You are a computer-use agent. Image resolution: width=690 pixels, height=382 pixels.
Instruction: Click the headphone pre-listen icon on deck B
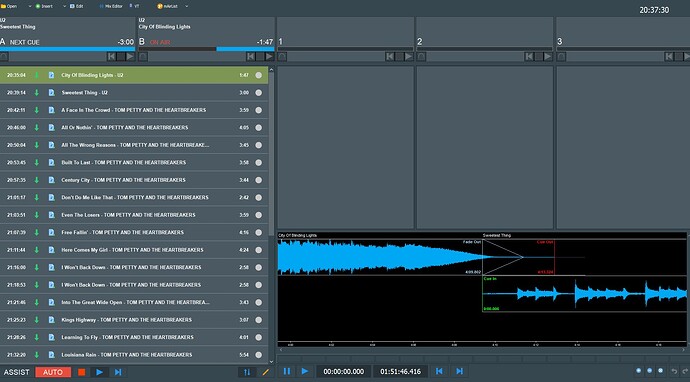(x=143, y=57)
